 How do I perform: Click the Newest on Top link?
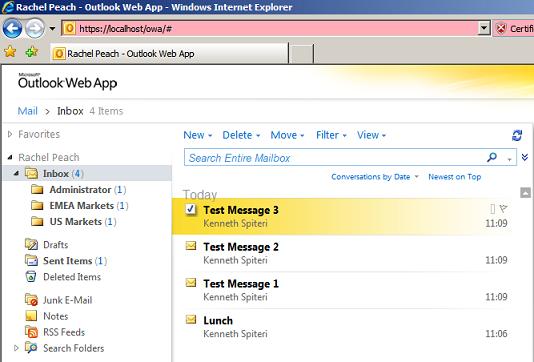tap(455, 177)
